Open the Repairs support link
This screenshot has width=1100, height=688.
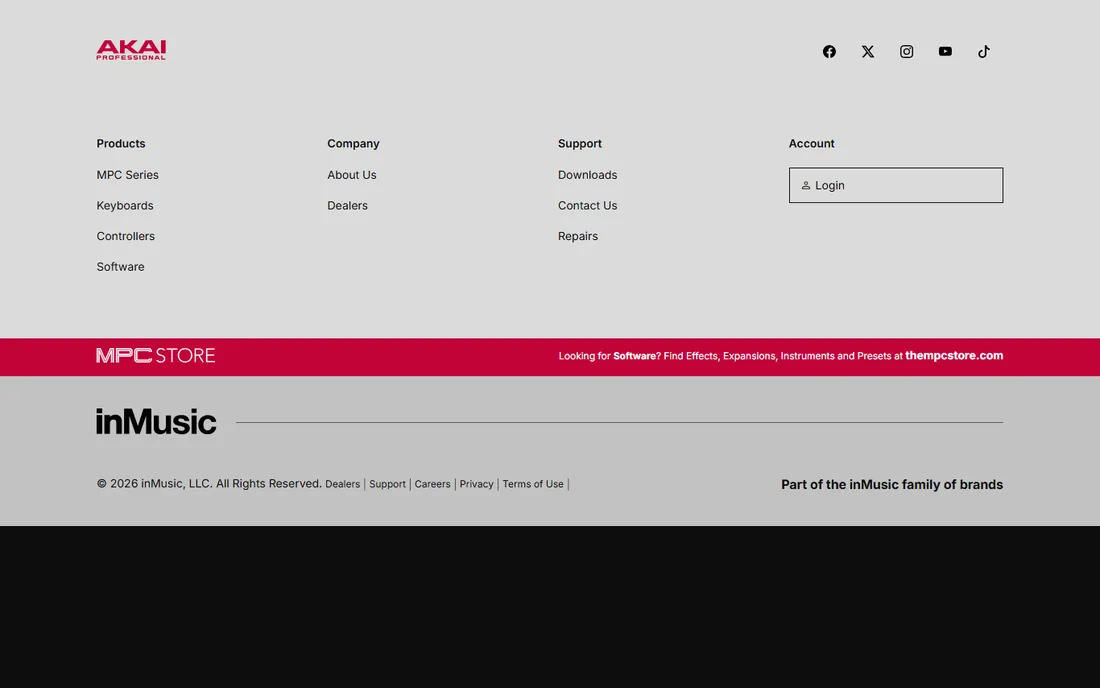click(578, 236)
